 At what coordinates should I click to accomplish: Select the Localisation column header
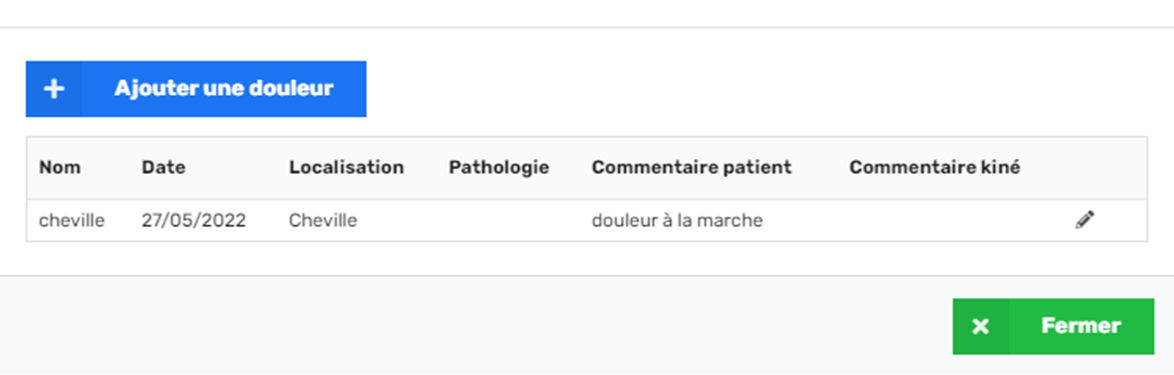pyautogui.click(x=347, y=168)
